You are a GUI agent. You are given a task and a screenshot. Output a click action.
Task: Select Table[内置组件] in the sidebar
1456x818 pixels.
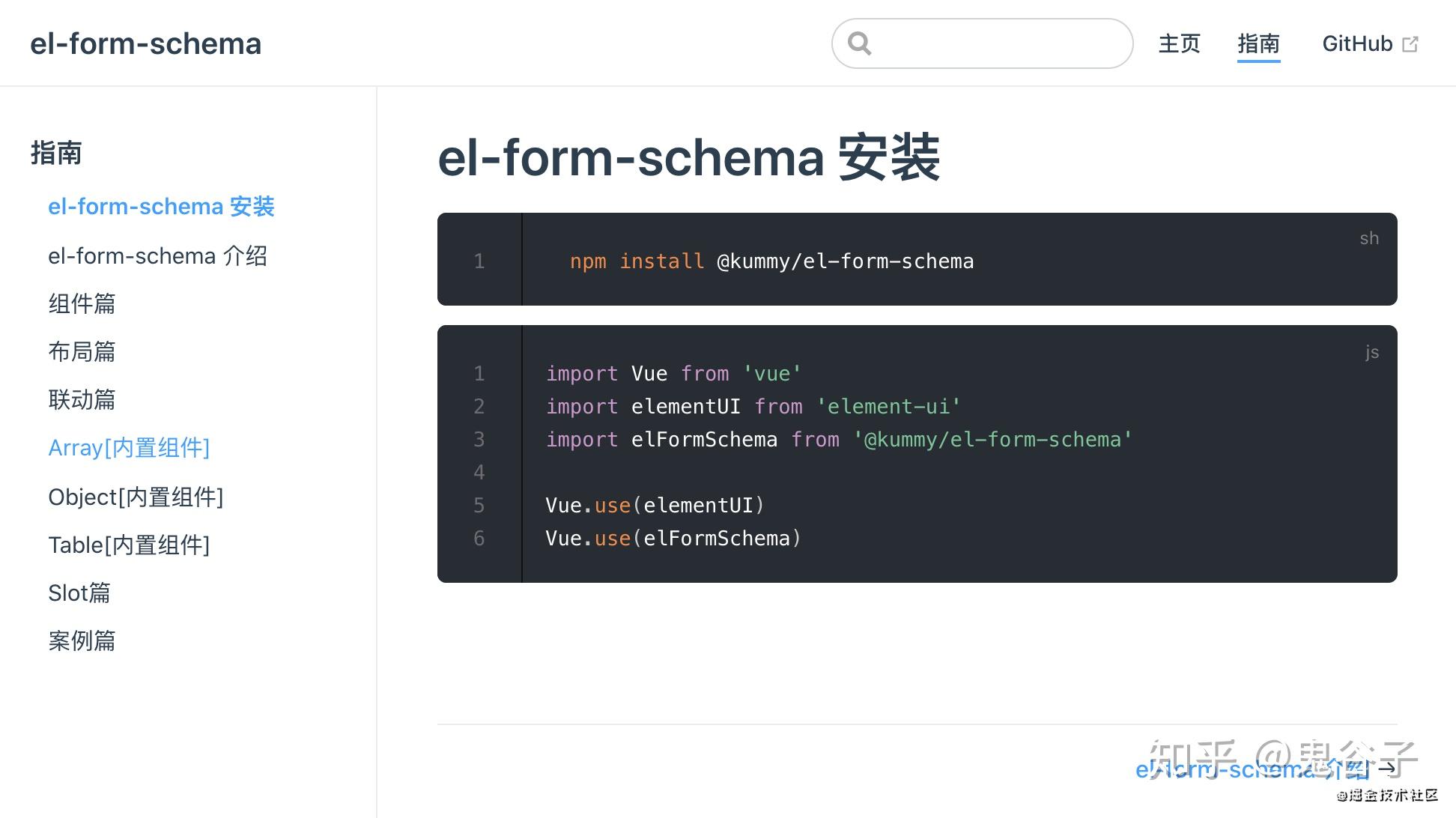[x=129, y=545]
